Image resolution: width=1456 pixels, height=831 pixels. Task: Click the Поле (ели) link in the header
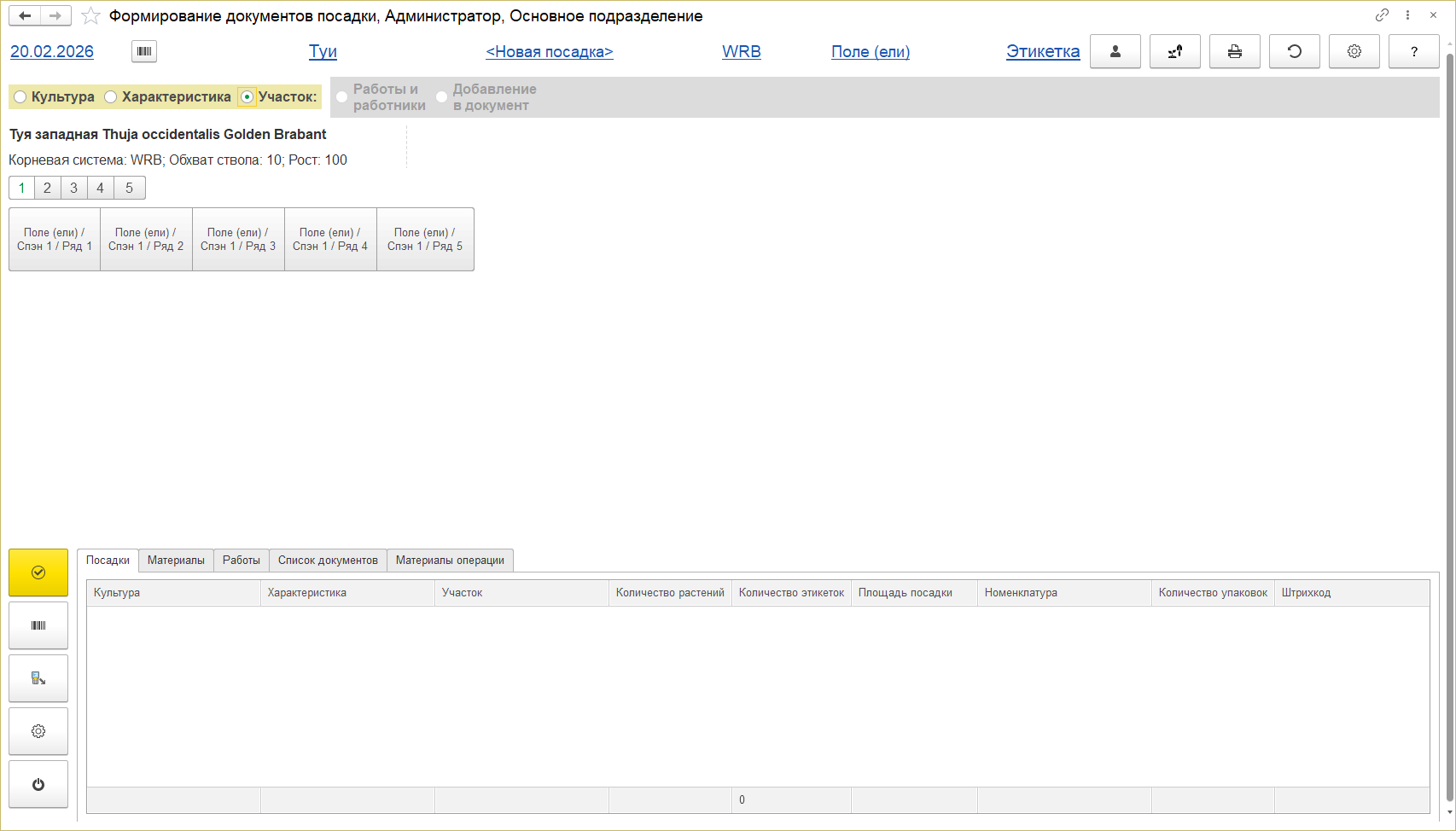click(871, 51)
